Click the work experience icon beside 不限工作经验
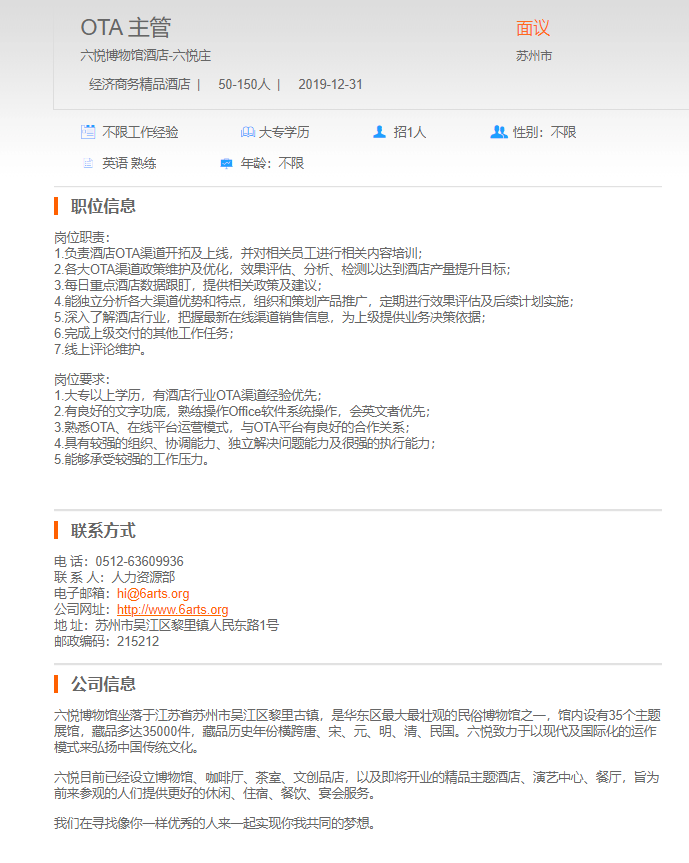This screenshot has height=863, width=689. click(x=88, y=132)
